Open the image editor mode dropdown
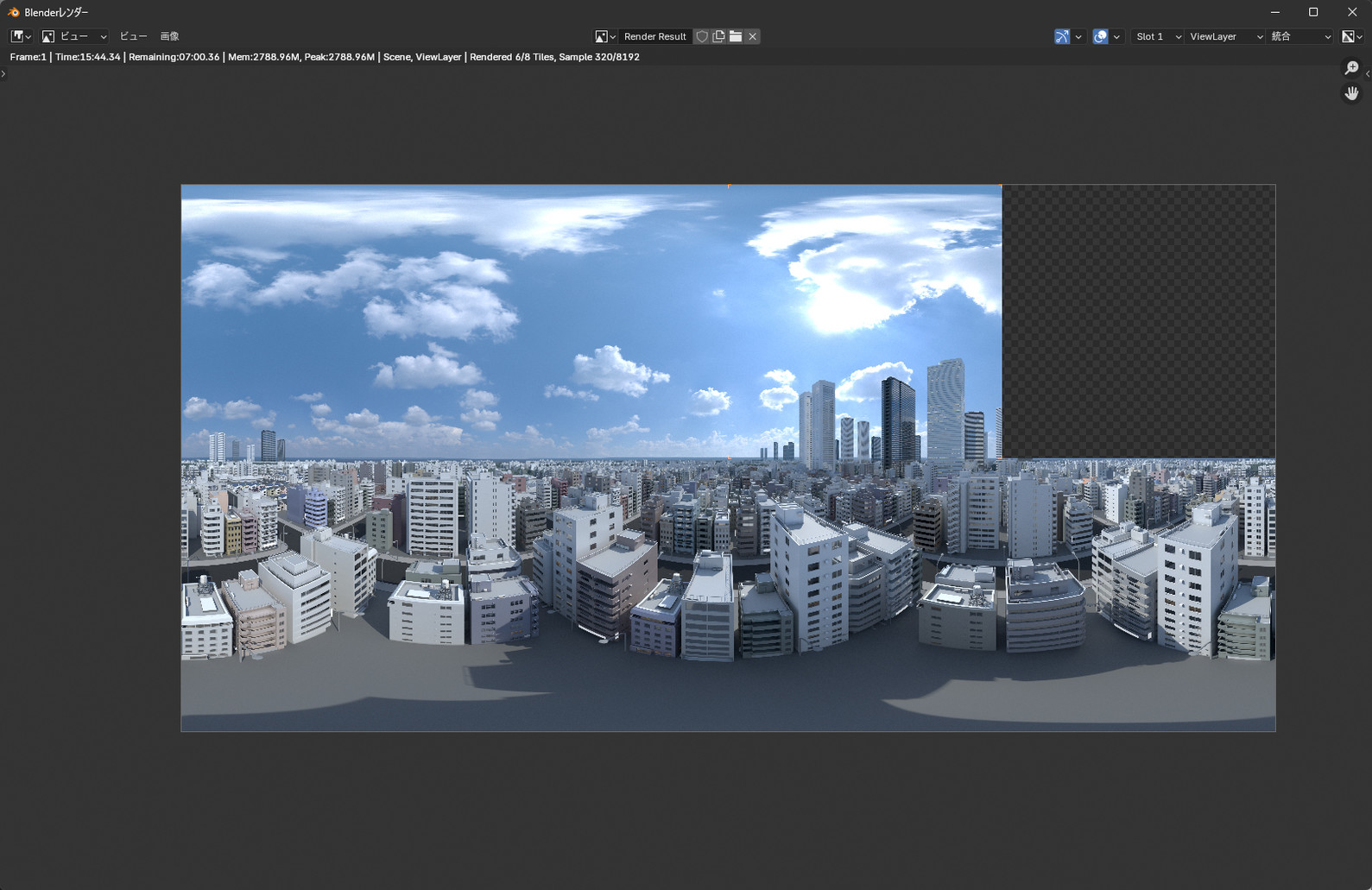 [x=74, y=36]
